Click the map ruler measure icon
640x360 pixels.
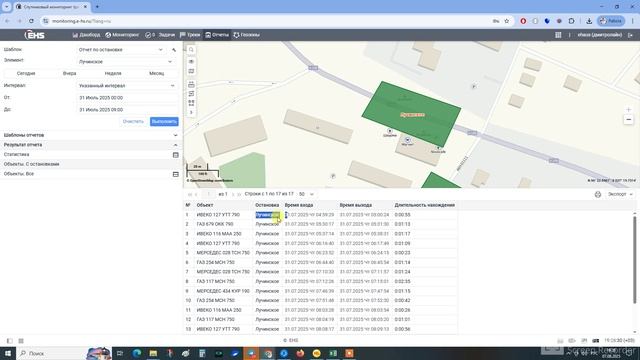point(191,84)
